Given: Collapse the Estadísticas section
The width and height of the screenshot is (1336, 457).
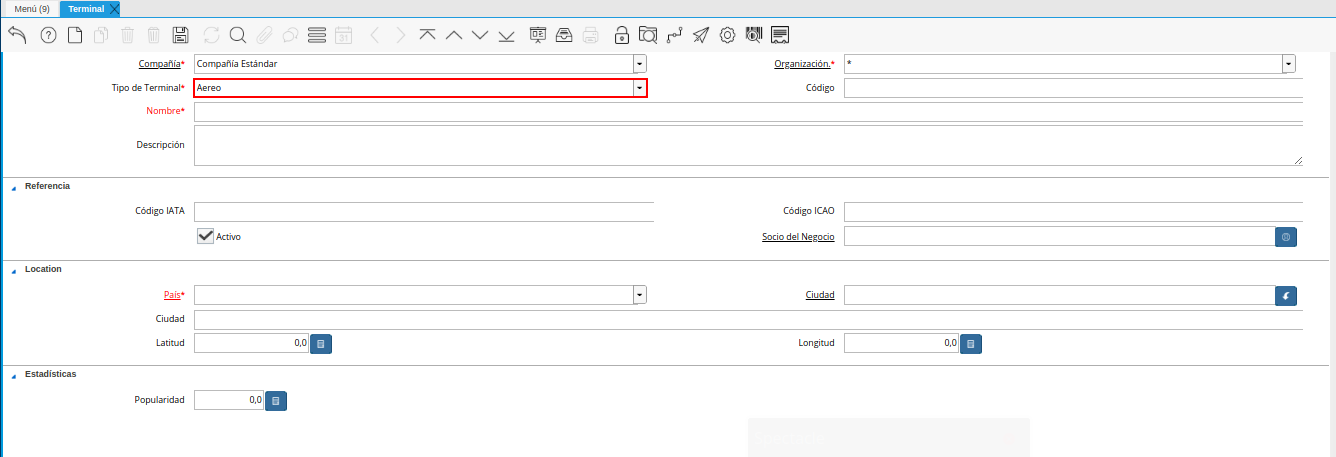Looking at the screenshot, I should coord(13,375).
